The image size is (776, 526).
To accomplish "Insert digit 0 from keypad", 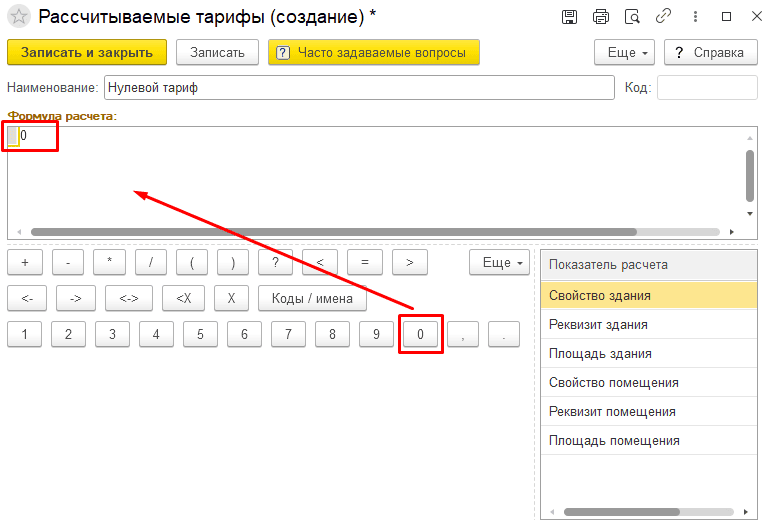I will pos(420,335).
